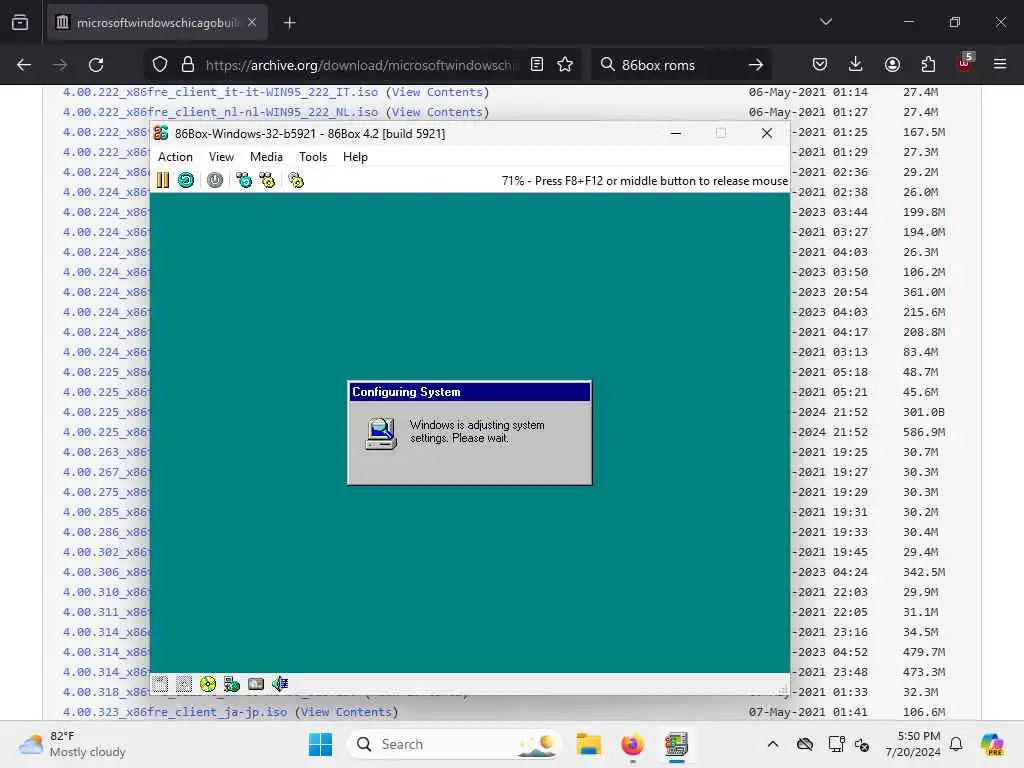Open the Firefox downloads panel
The width and height of the screenshot is (1024, 768).
[x=856, y=64]
